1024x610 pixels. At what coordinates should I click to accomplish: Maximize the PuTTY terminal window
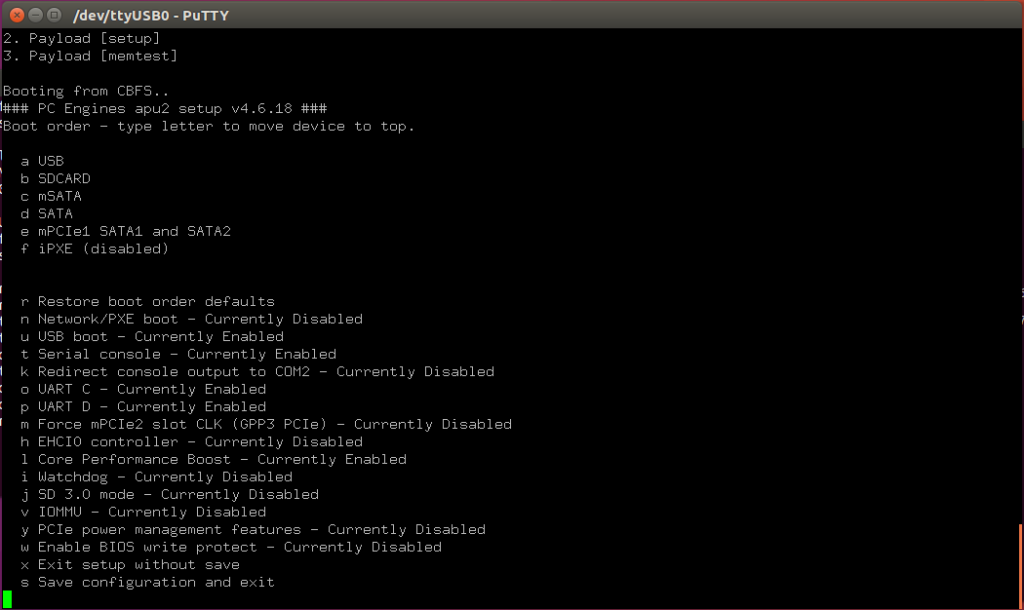coord(54,15)
